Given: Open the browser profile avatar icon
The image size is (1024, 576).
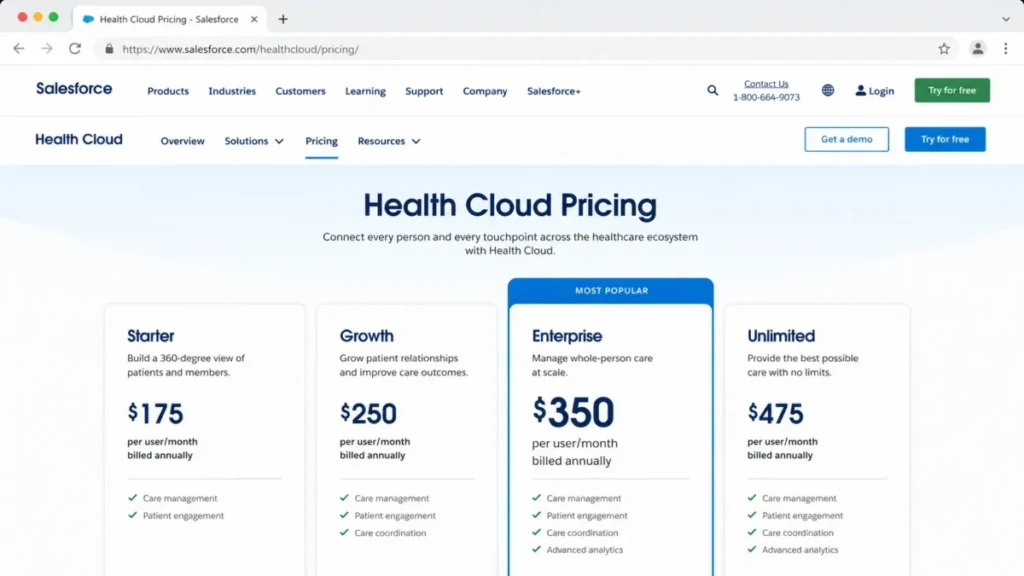Looking at the screenshot, I should [x=978, y=48].
